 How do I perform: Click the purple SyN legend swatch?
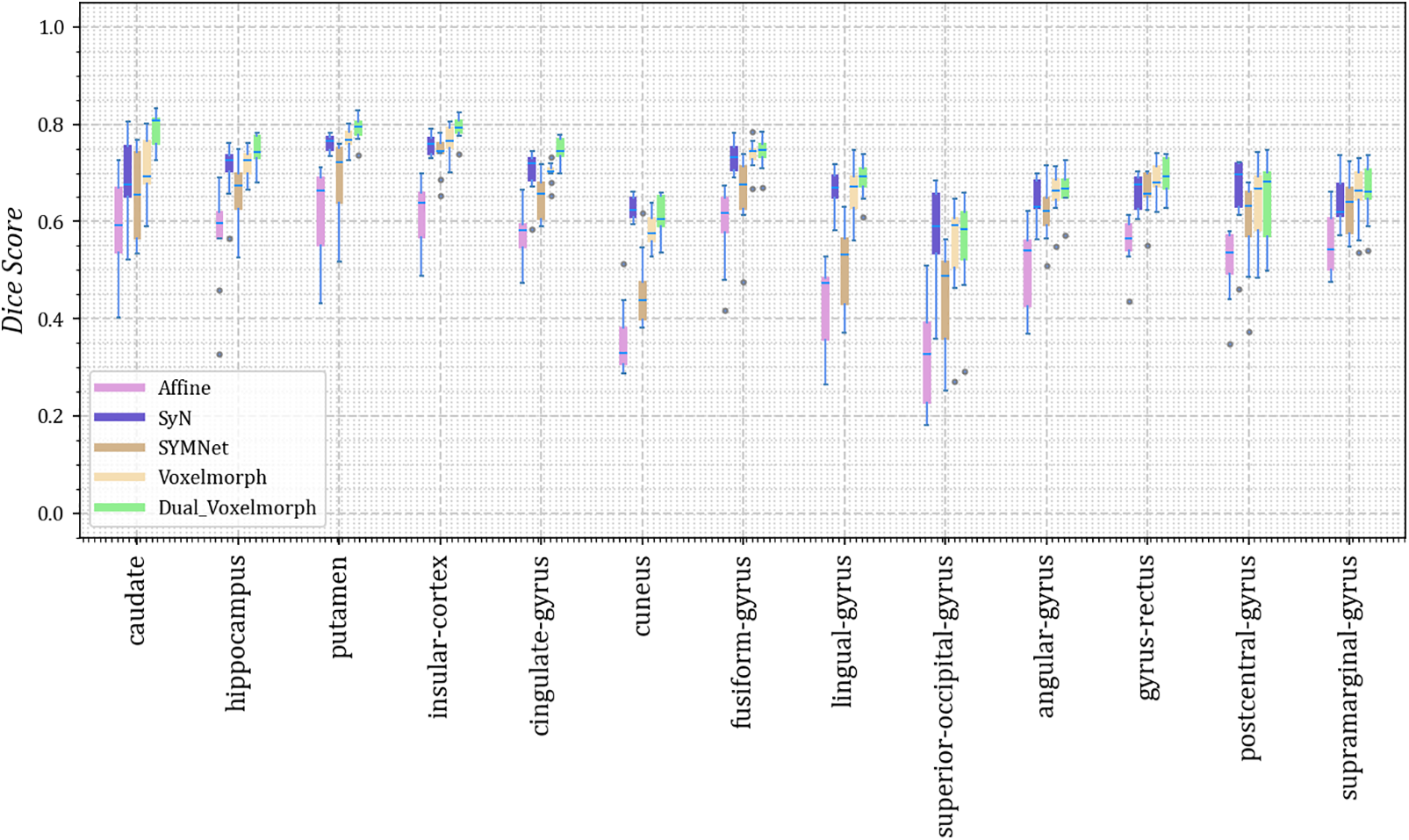pyautogui.click(x=119, y=418)
